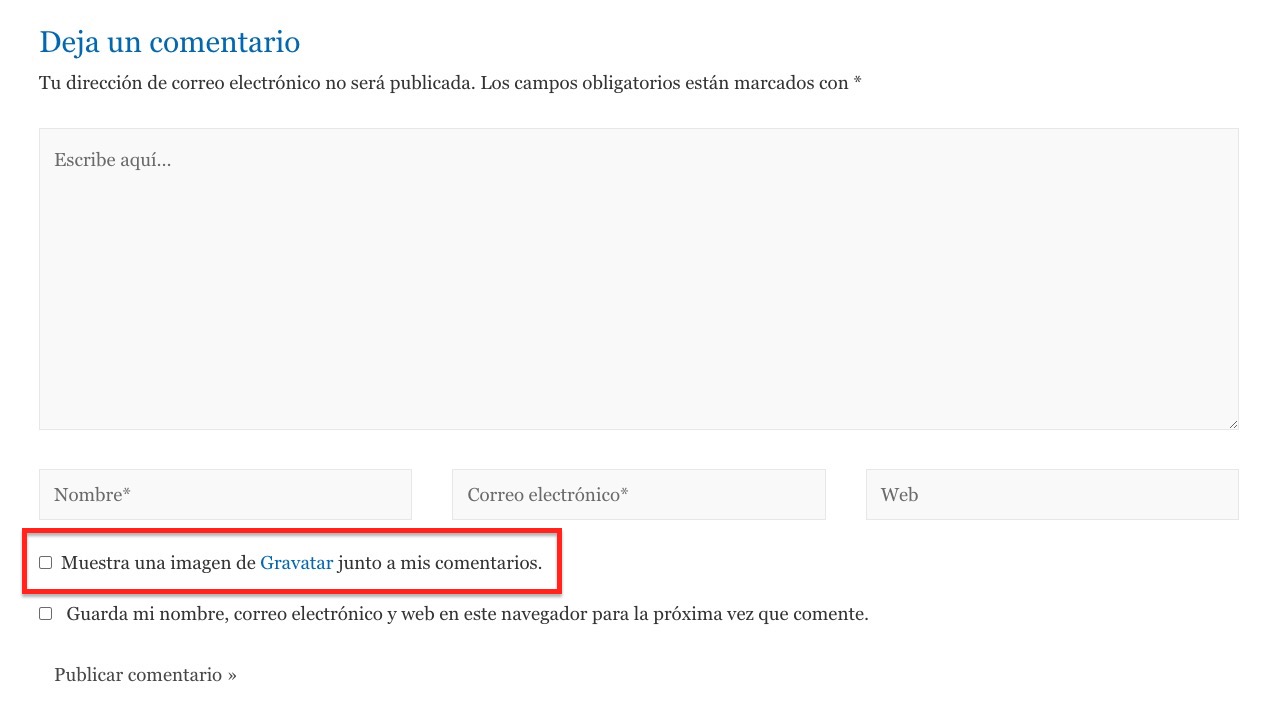Enable the Gravatar image checkbox
This screenshot has width=1270, height=721.
coord(45,563)
